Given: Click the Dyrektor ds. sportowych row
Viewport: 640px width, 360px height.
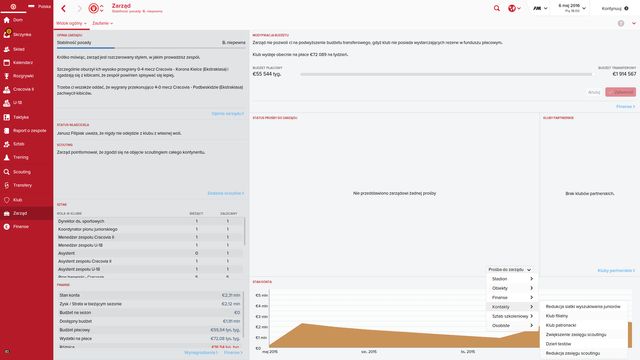Looking at the screenshot, I should (150, 221).
